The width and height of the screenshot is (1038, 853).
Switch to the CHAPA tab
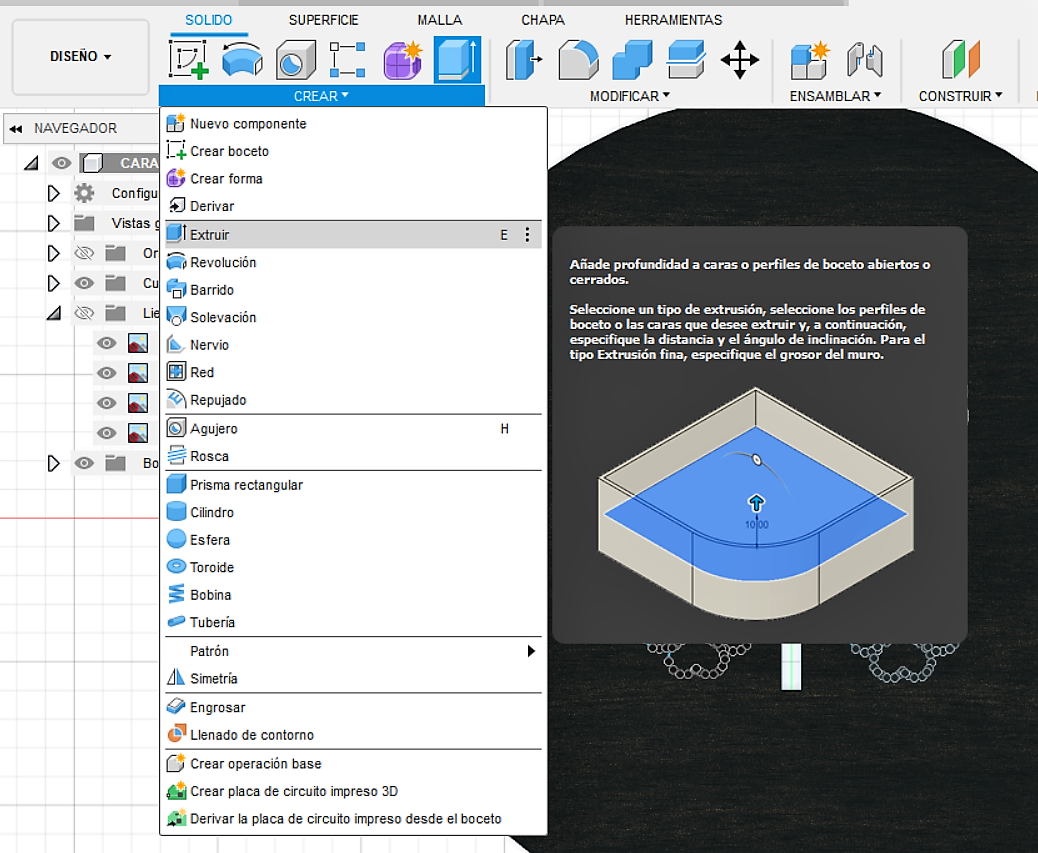point(543,21)
